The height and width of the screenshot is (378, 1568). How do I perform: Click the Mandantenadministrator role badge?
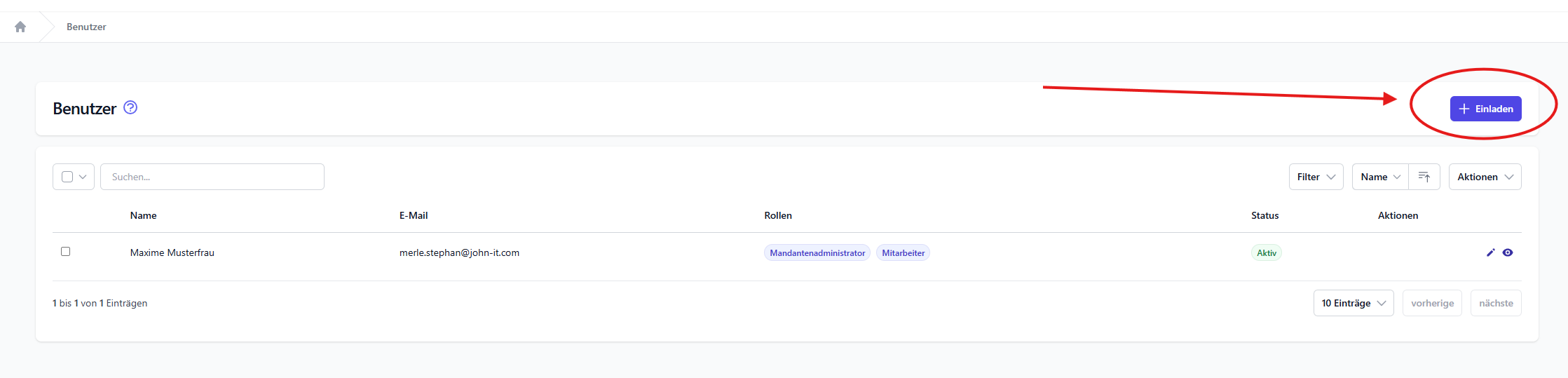pos(817,253)
